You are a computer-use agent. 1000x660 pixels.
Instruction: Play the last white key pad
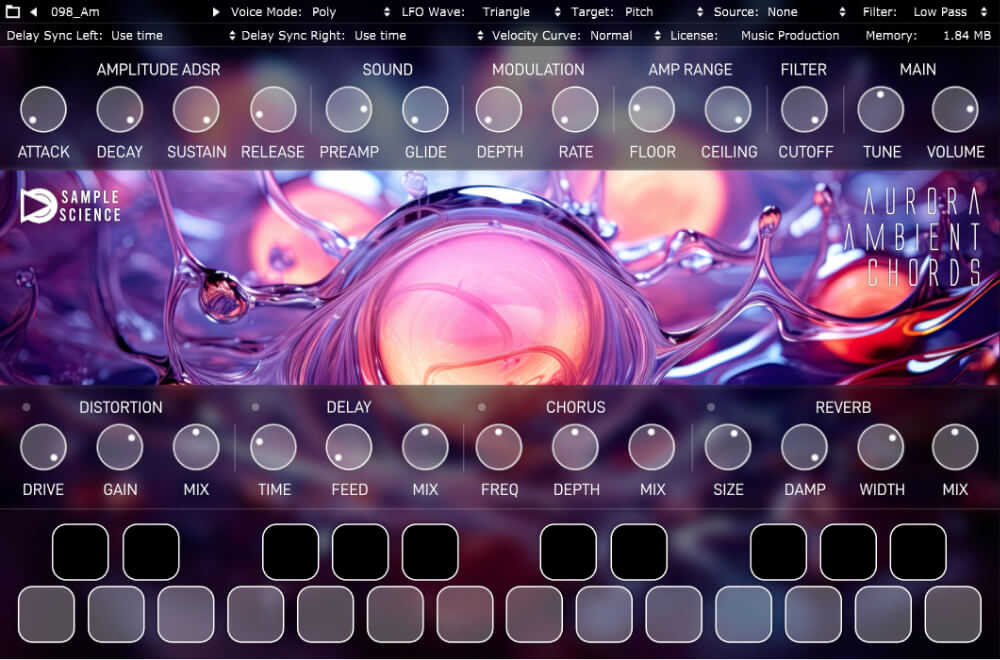click(x=953, y=615)
